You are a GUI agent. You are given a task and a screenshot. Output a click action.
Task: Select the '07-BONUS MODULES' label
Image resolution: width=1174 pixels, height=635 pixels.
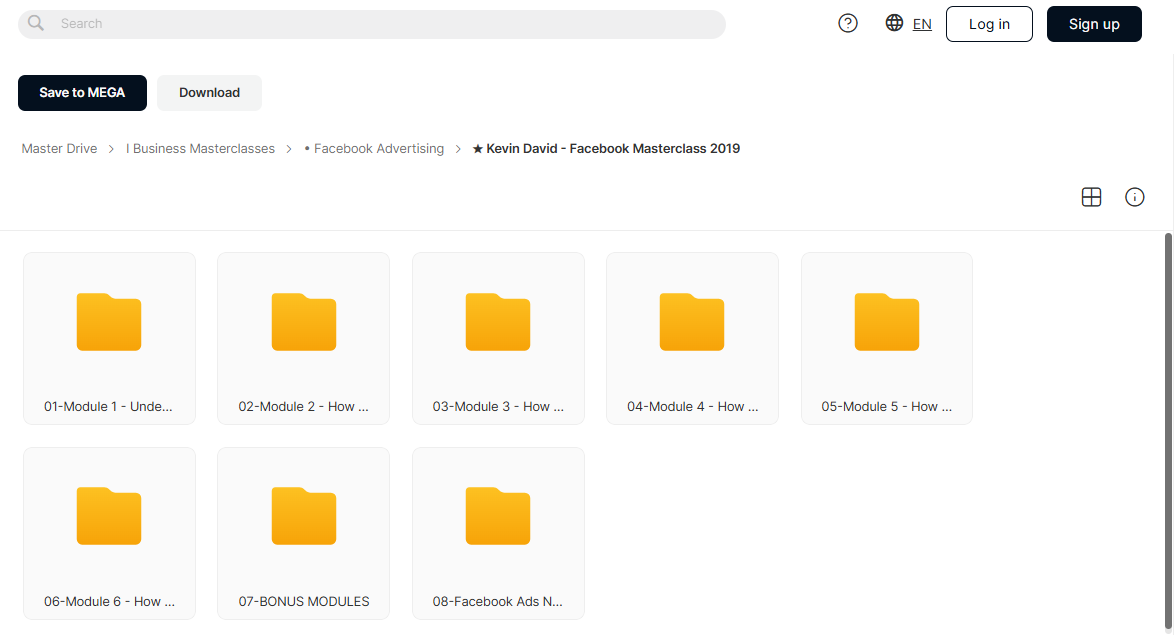[304, 601]
